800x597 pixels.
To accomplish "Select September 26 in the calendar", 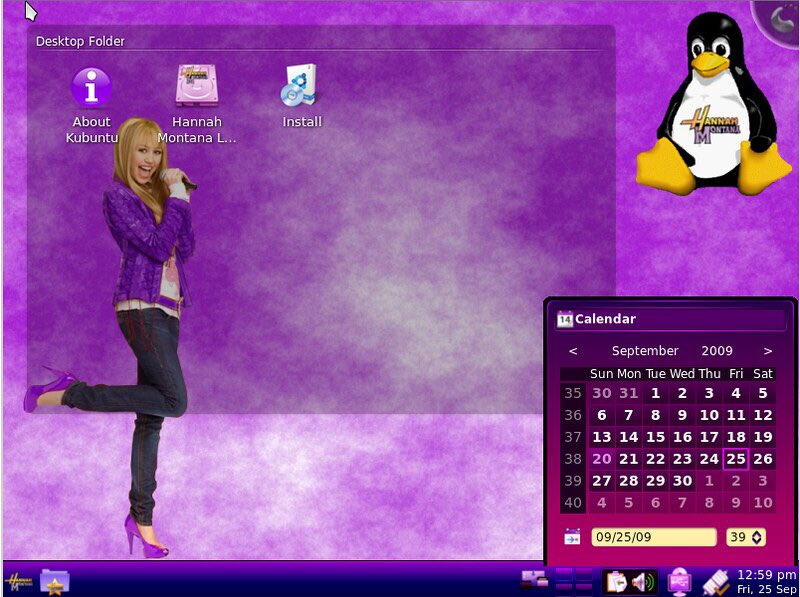I will (763, 459).
